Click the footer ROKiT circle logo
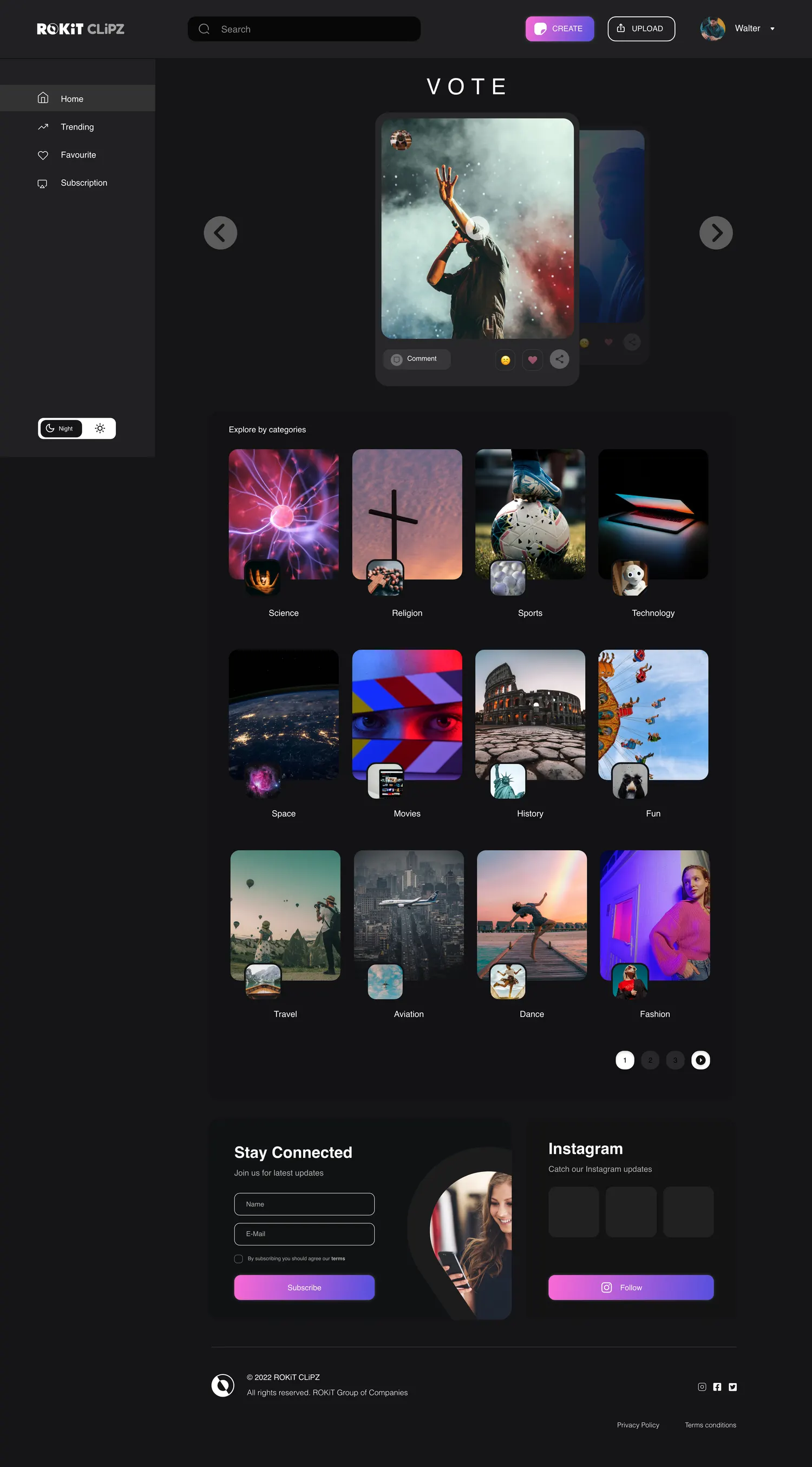 222,1385
